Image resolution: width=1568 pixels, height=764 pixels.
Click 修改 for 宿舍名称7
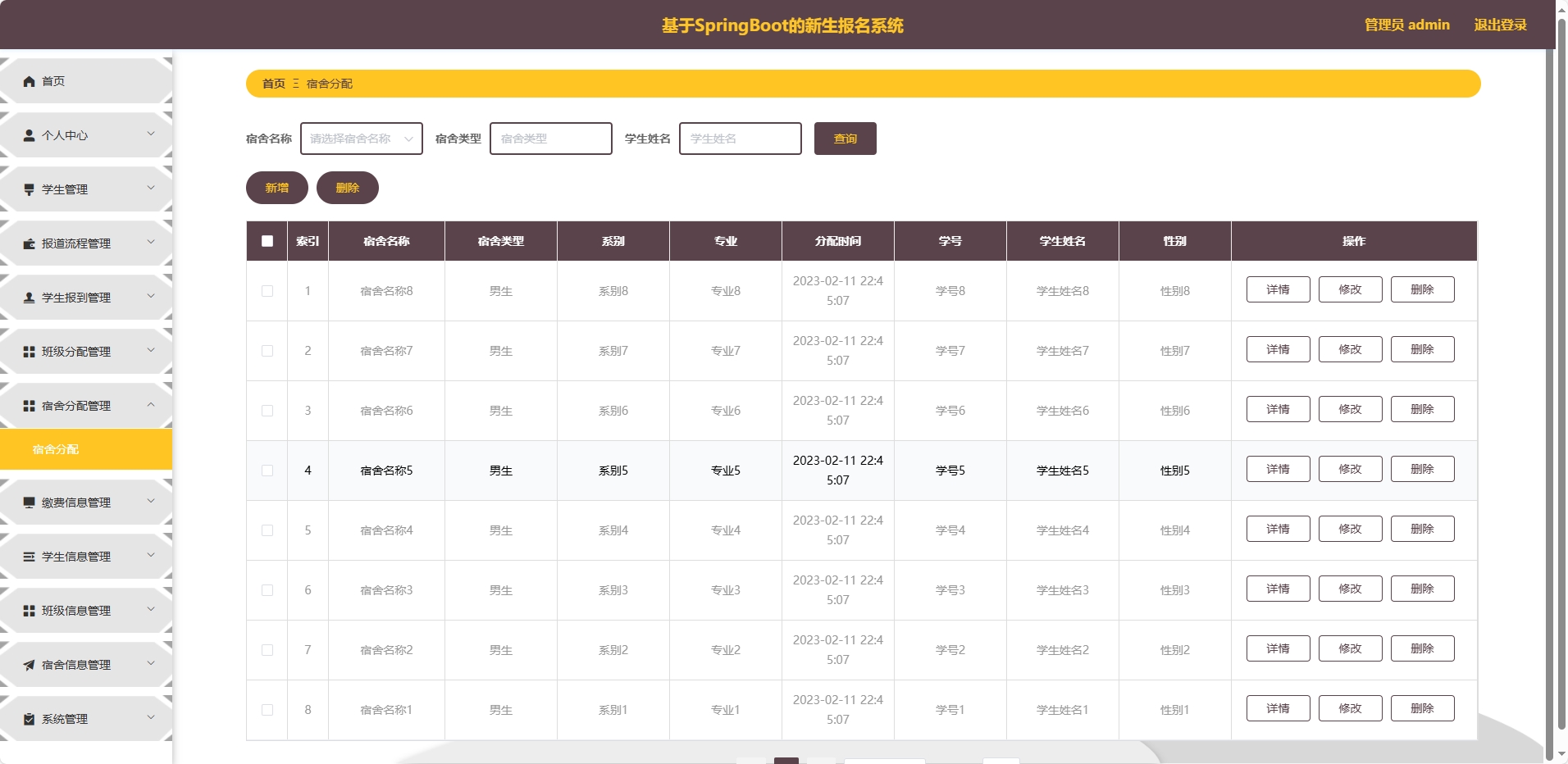[1350, 349]
